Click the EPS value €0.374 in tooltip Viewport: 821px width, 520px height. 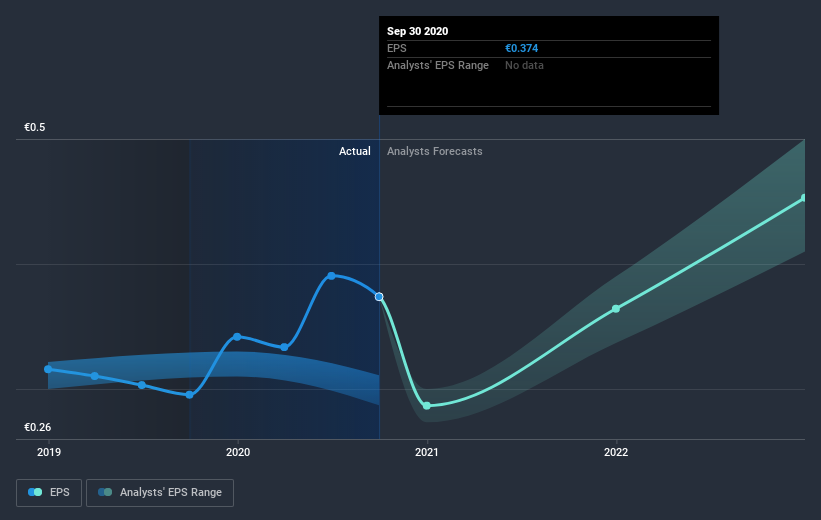tap(522, 48)
